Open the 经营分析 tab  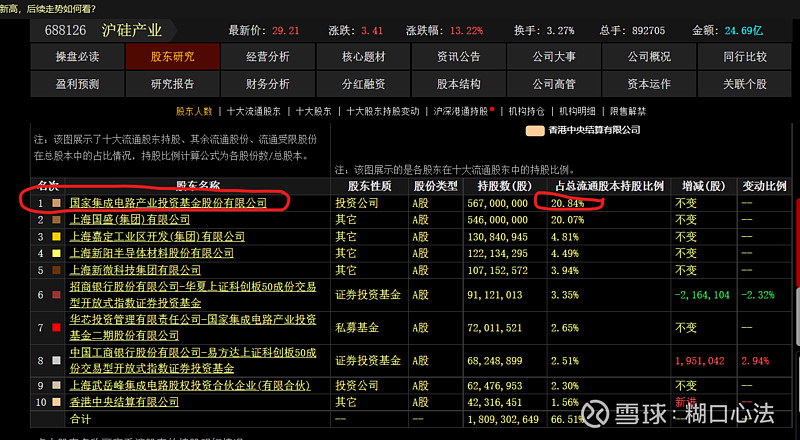click(268, 56)
